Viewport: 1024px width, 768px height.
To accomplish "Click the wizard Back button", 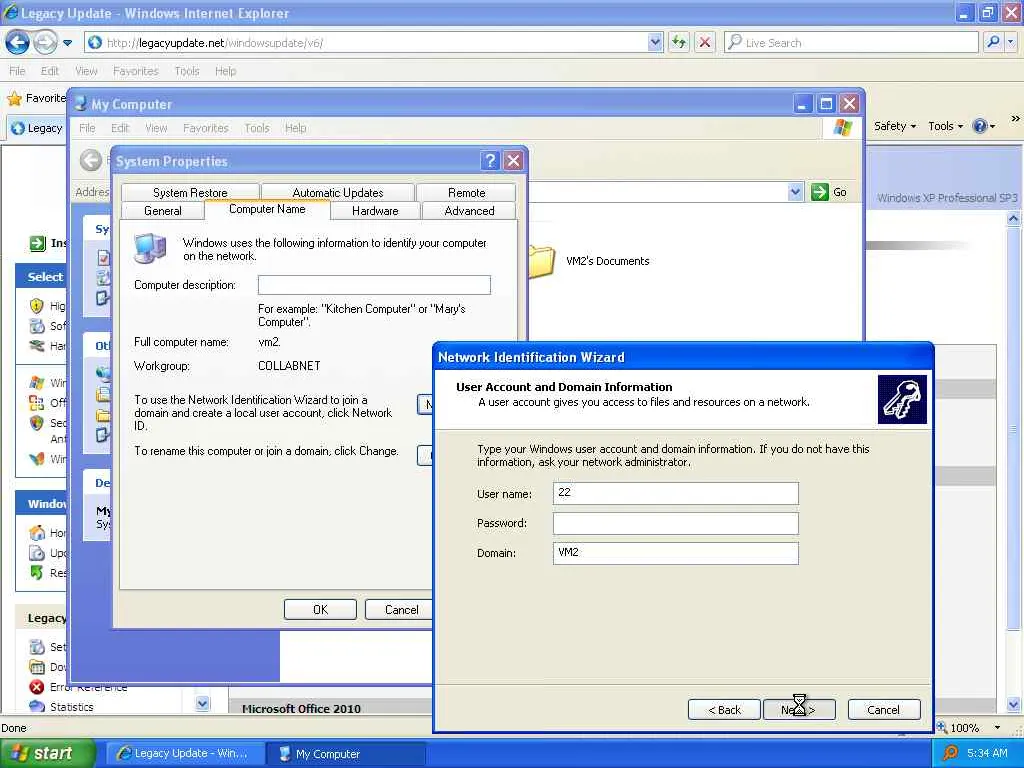I will point(724,709).
